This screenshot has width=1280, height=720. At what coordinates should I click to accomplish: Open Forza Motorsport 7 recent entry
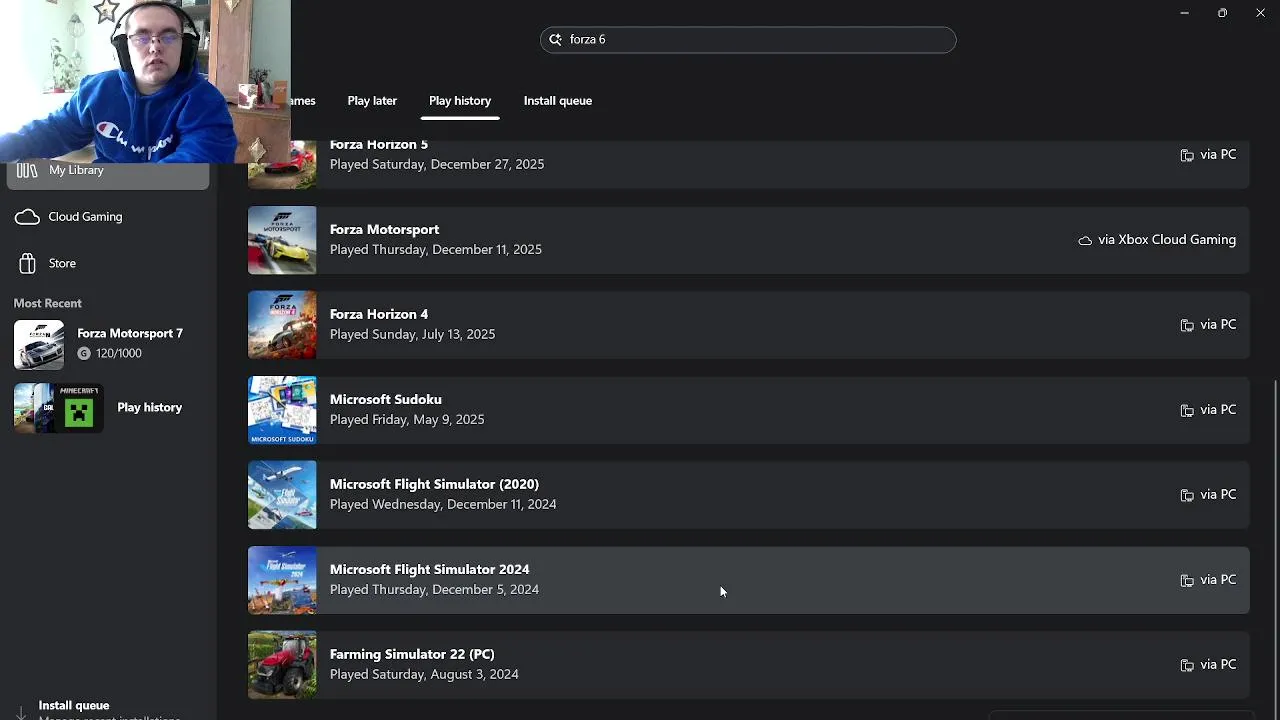pos(108,344)
